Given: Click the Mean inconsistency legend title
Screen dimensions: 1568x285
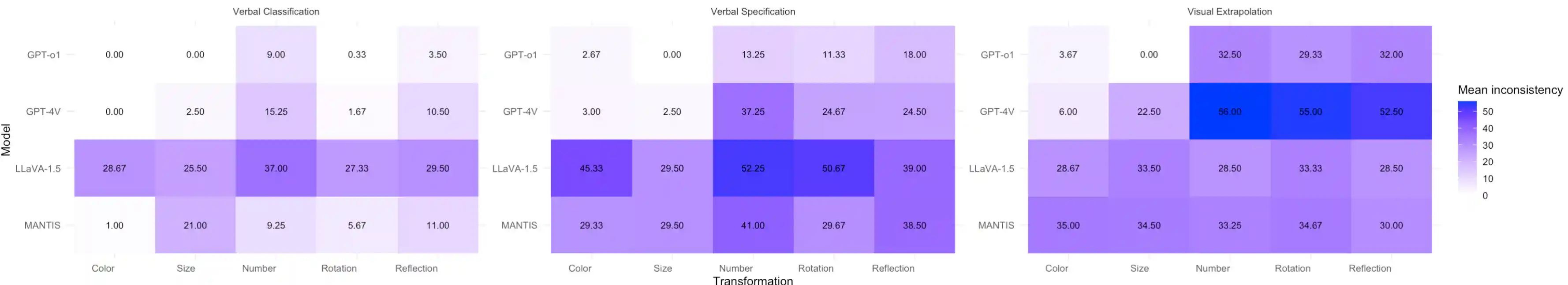Looking at the screenshot, I should pyautogui.click(x=1509, y=90).
